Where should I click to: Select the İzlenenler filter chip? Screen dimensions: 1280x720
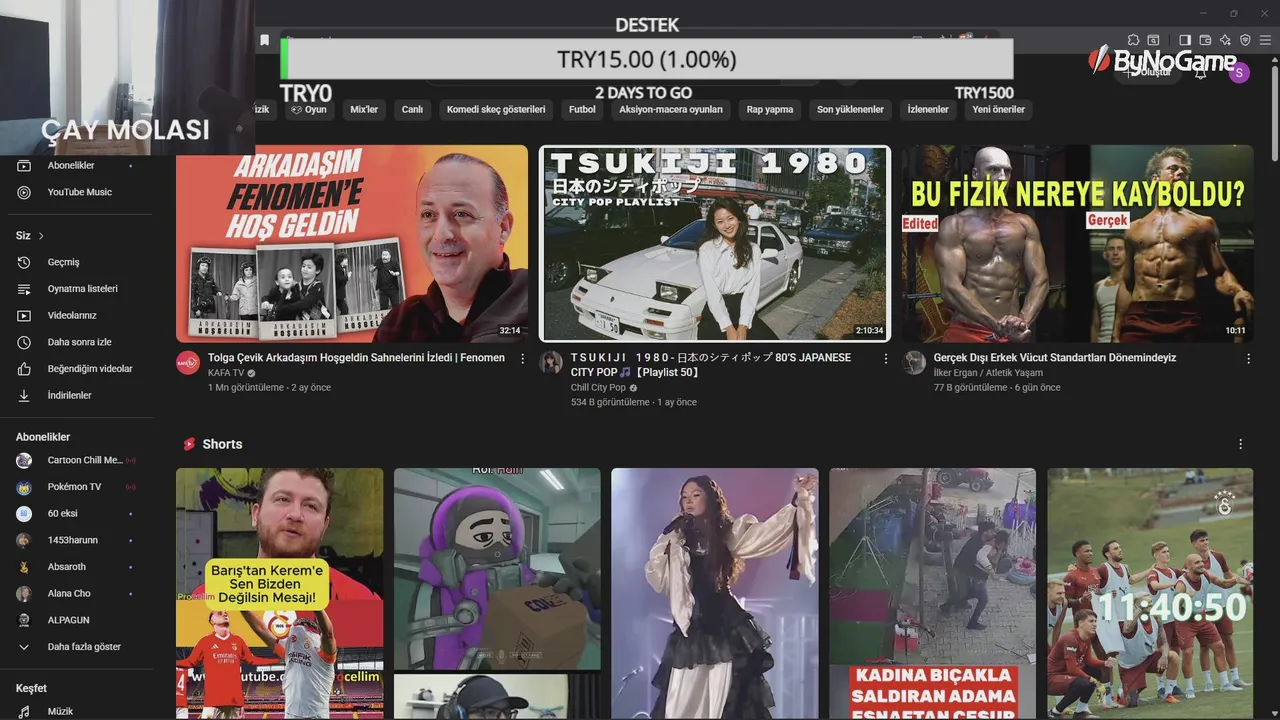point(928,110)
